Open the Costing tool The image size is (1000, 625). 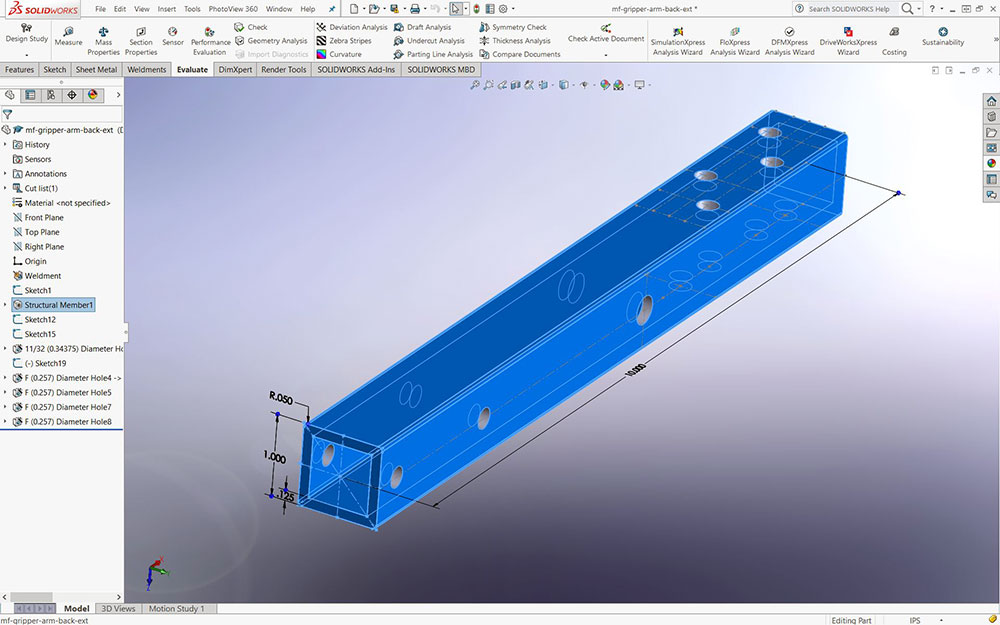point(894,38)
